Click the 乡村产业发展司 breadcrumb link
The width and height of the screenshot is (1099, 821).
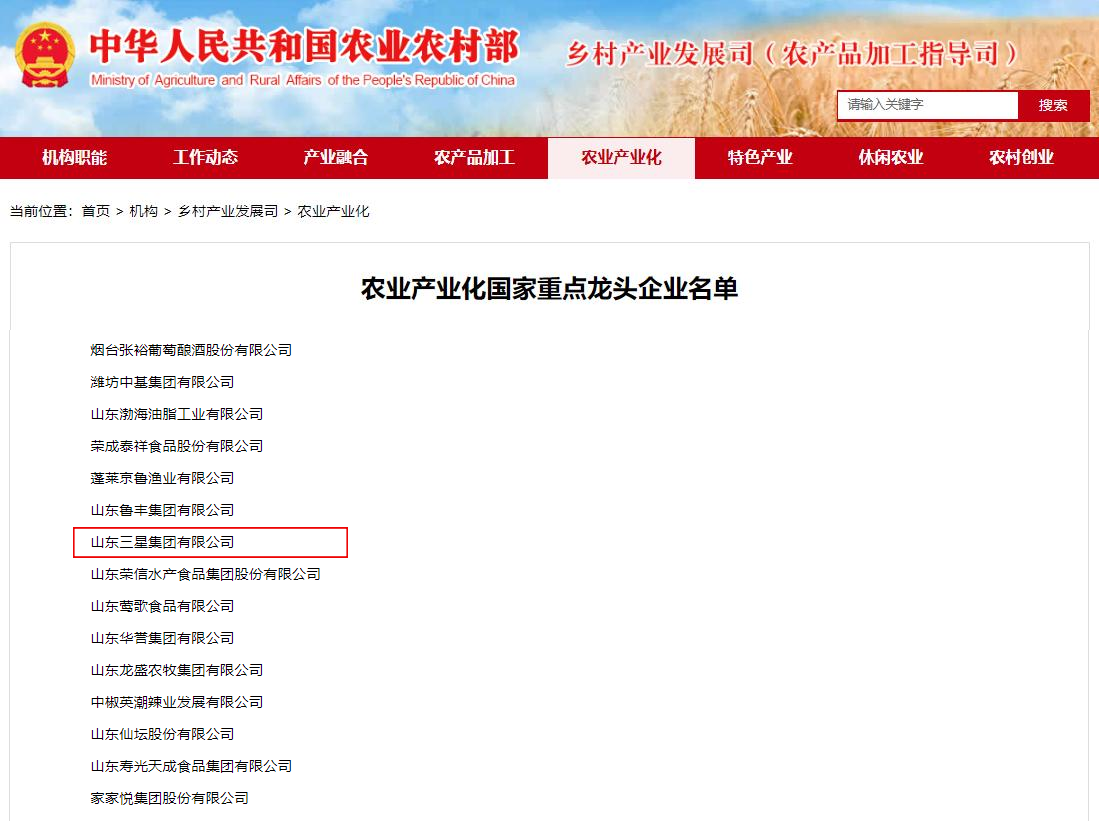pos(228,211)
